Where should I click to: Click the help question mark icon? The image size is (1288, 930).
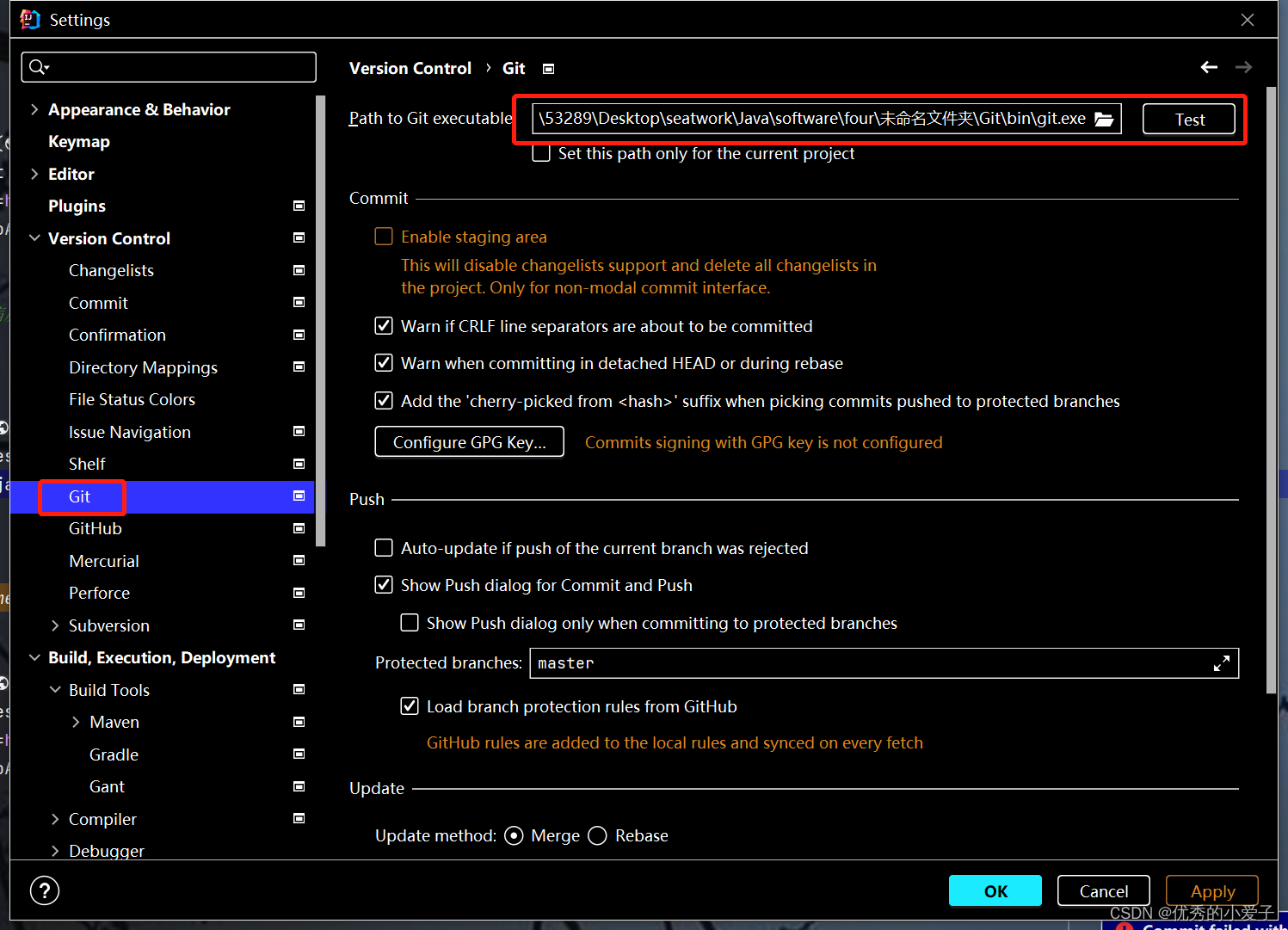[x=45, y=890]
